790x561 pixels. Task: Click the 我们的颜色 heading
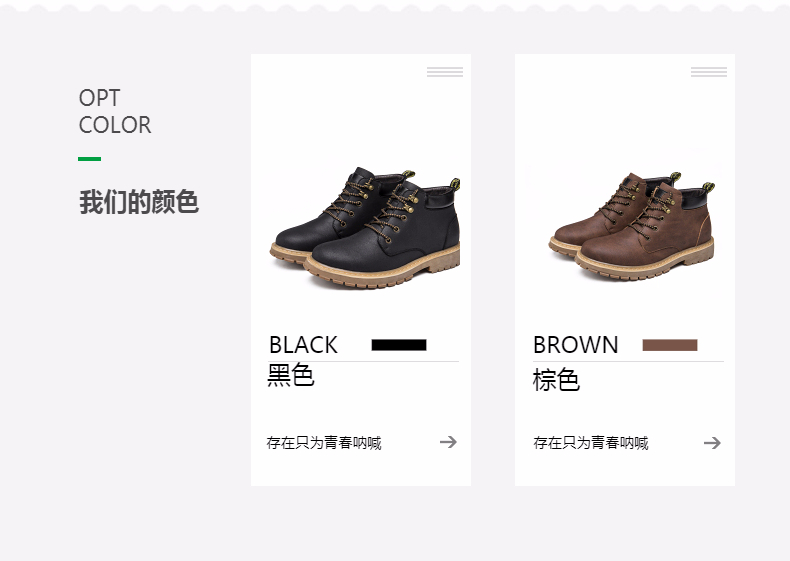click(x=139, y=202)
